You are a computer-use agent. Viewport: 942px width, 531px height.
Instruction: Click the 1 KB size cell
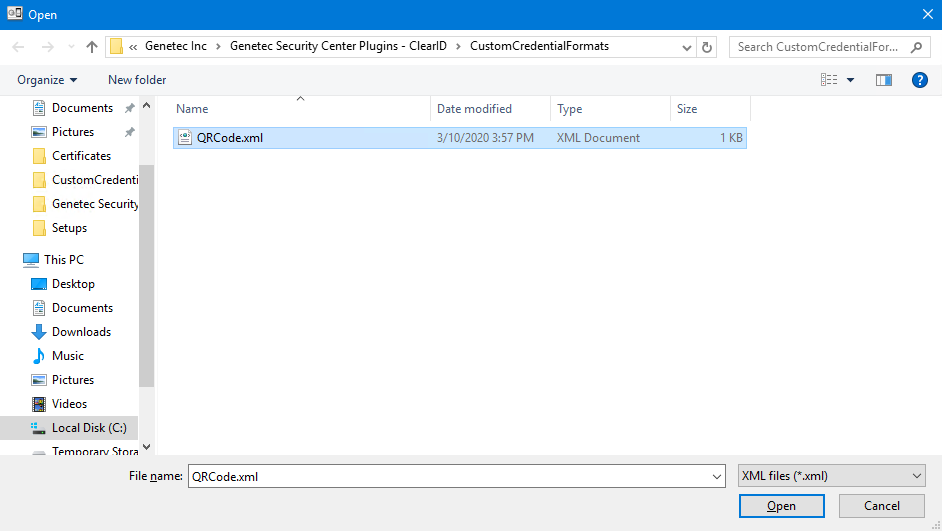[x=731, y=138]
